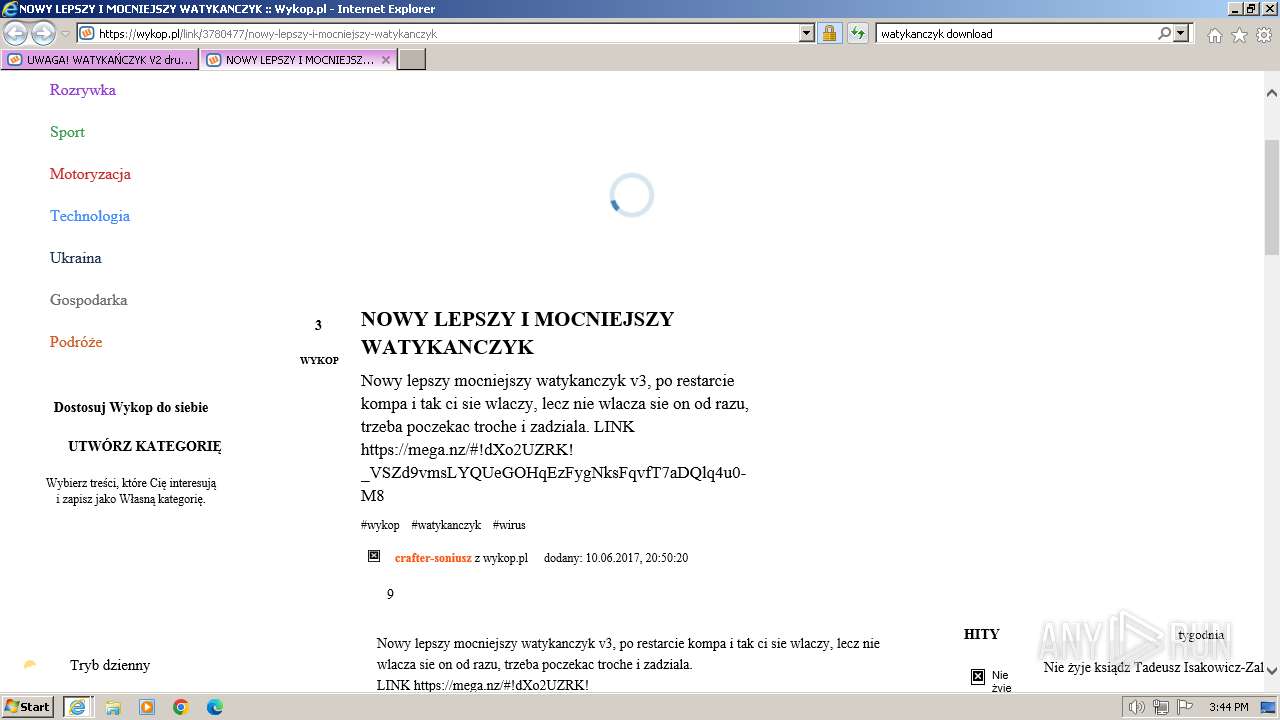This screenshot has width=1280, height=720.
Task: Open the Home icon in the toolbar
Action: [x=1214, y=35]
